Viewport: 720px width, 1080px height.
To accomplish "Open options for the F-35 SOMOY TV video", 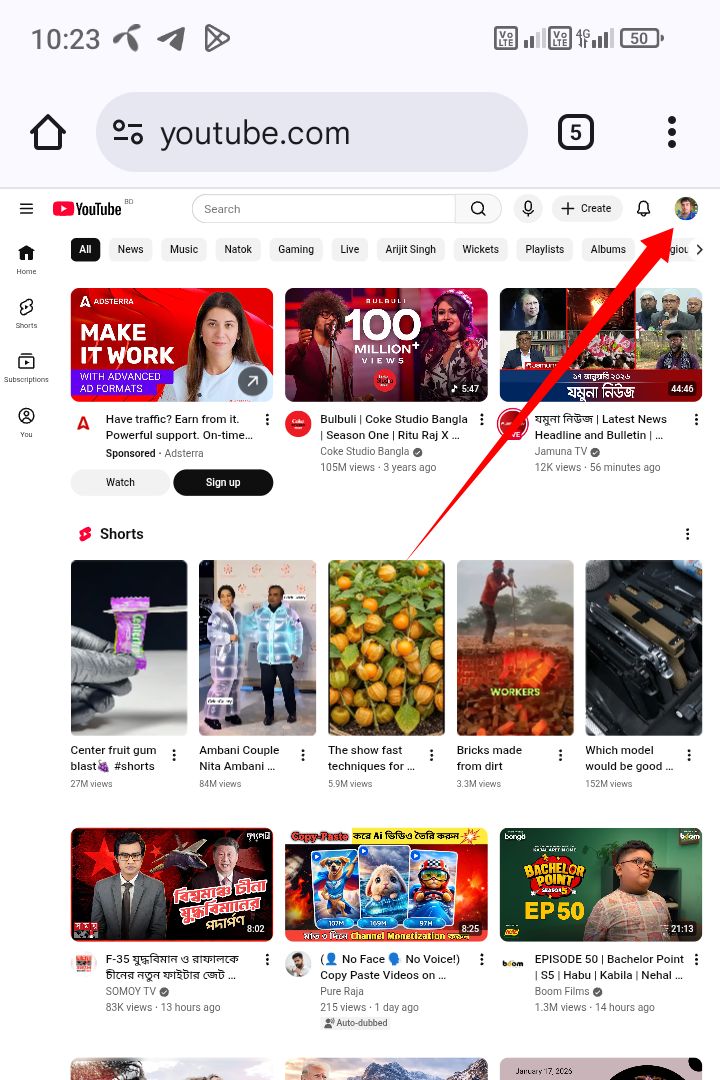I will coord(267,959).
